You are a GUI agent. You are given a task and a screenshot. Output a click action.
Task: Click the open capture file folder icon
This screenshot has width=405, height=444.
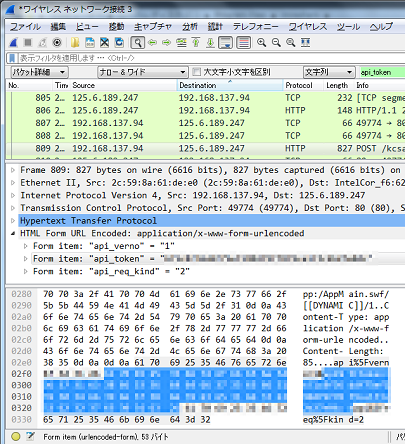75,42
